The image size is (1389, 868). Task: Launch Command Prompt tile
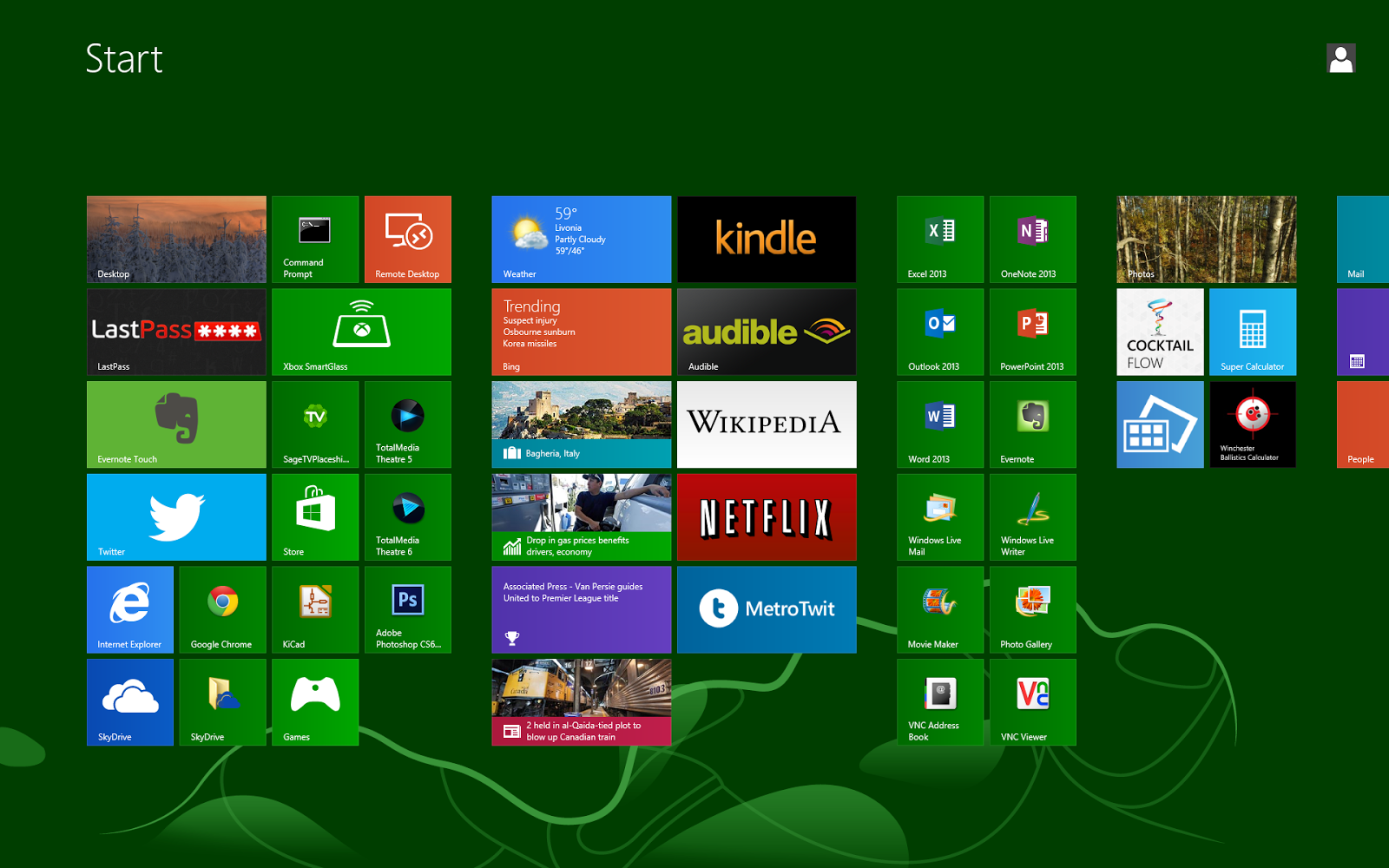click(x=315, y=240)
